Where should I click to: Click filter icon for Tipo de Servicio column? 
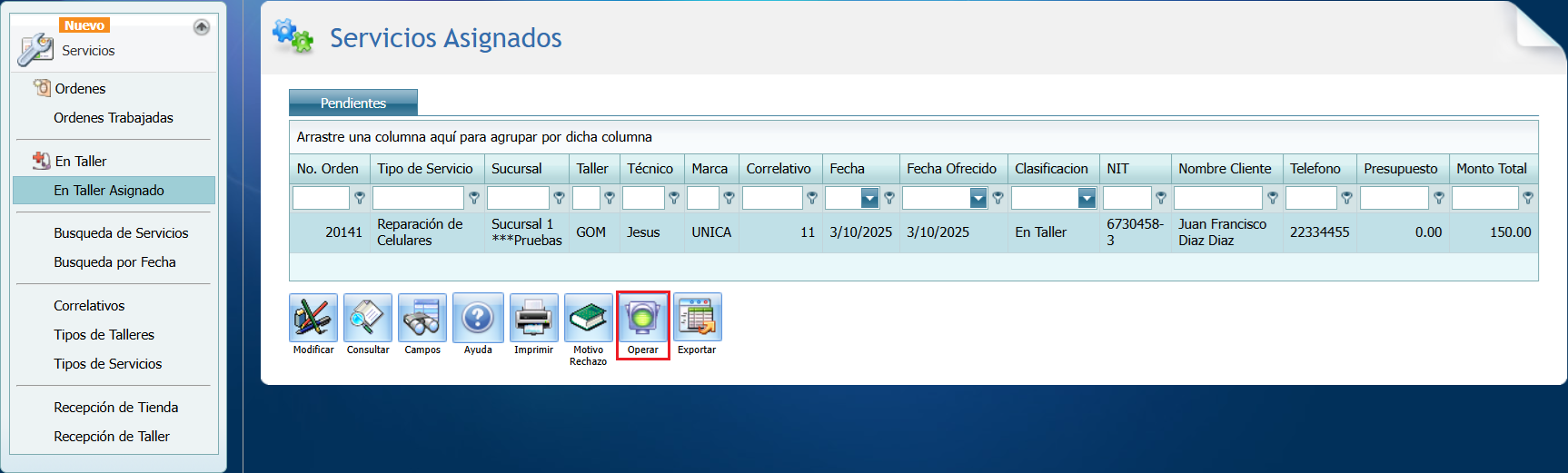click(x=474, y=198)
